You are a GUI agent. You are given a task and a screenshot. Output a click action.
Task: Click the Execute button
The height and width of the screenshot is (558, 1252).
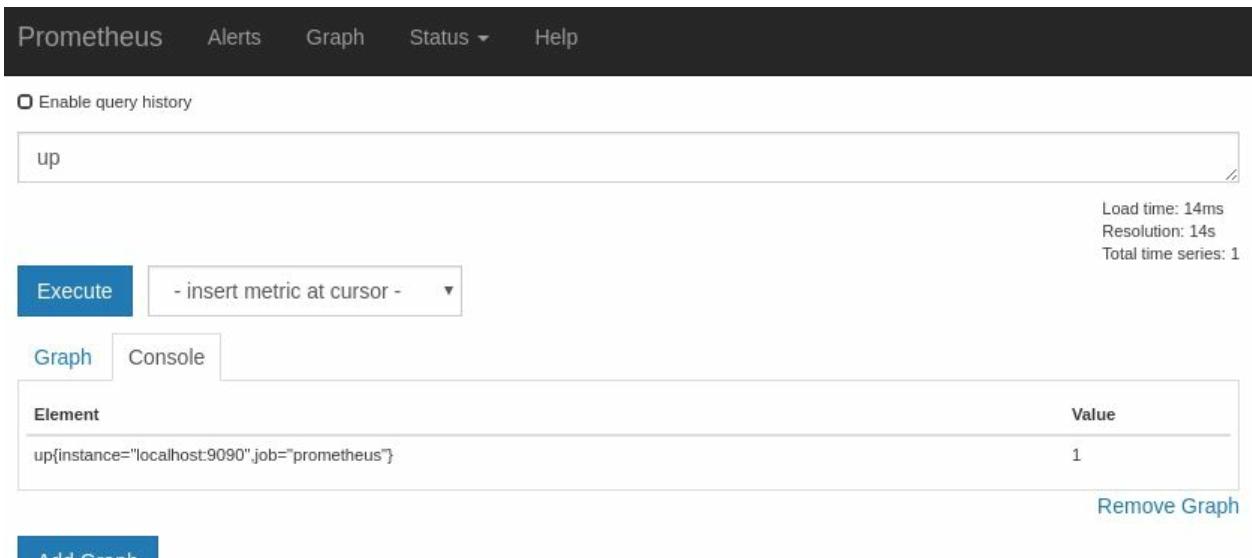[75, 291]
